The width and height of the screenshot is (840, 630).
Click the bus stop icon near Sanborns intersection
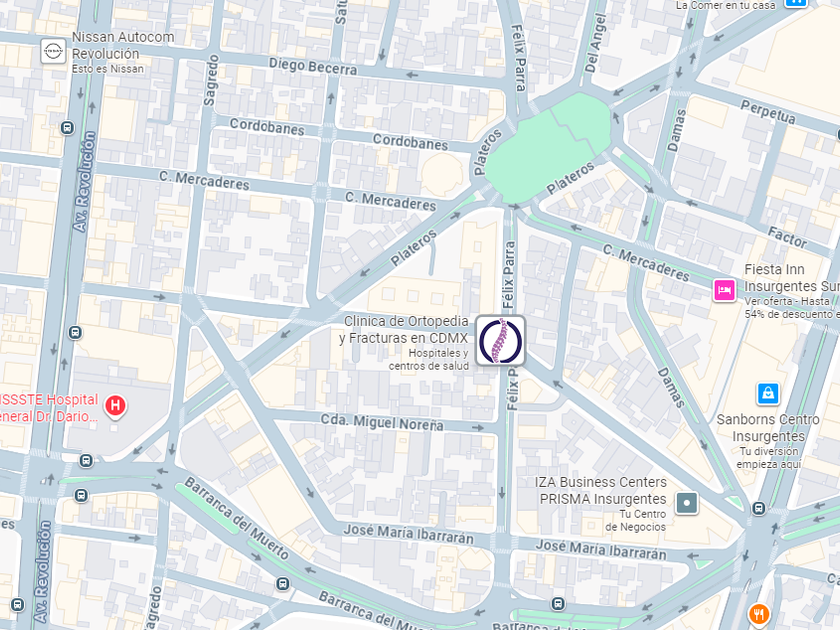(759, 508)
